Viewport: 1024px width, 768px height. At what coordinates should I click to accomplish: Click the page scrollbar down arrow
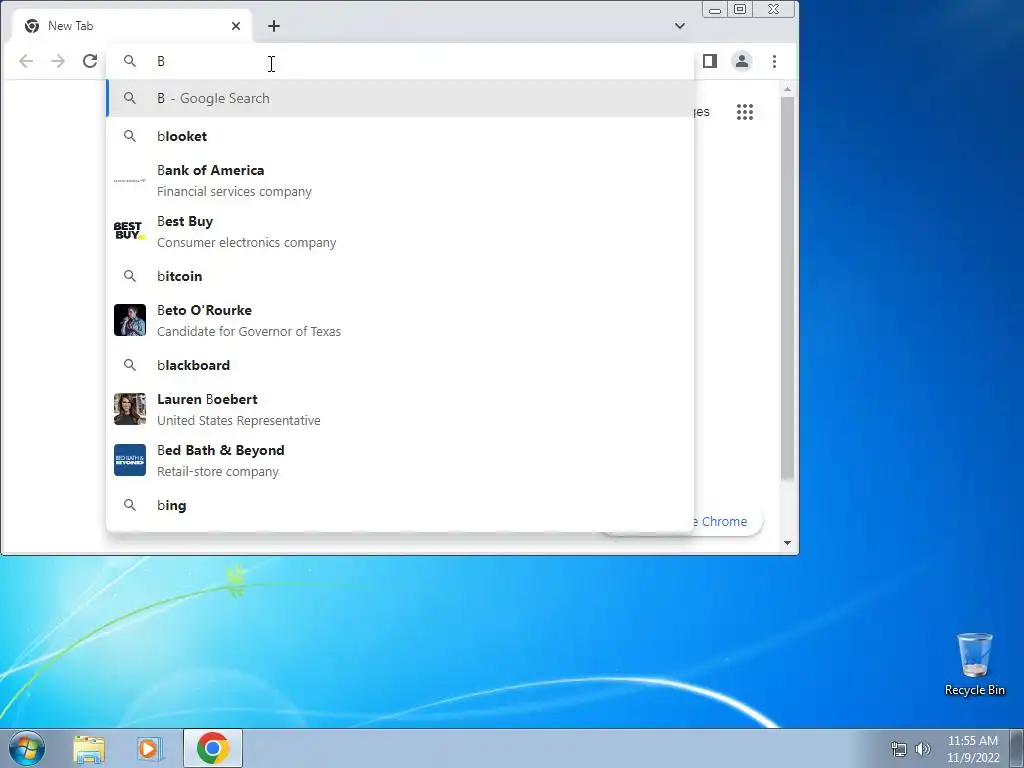(x=788, y=543)
